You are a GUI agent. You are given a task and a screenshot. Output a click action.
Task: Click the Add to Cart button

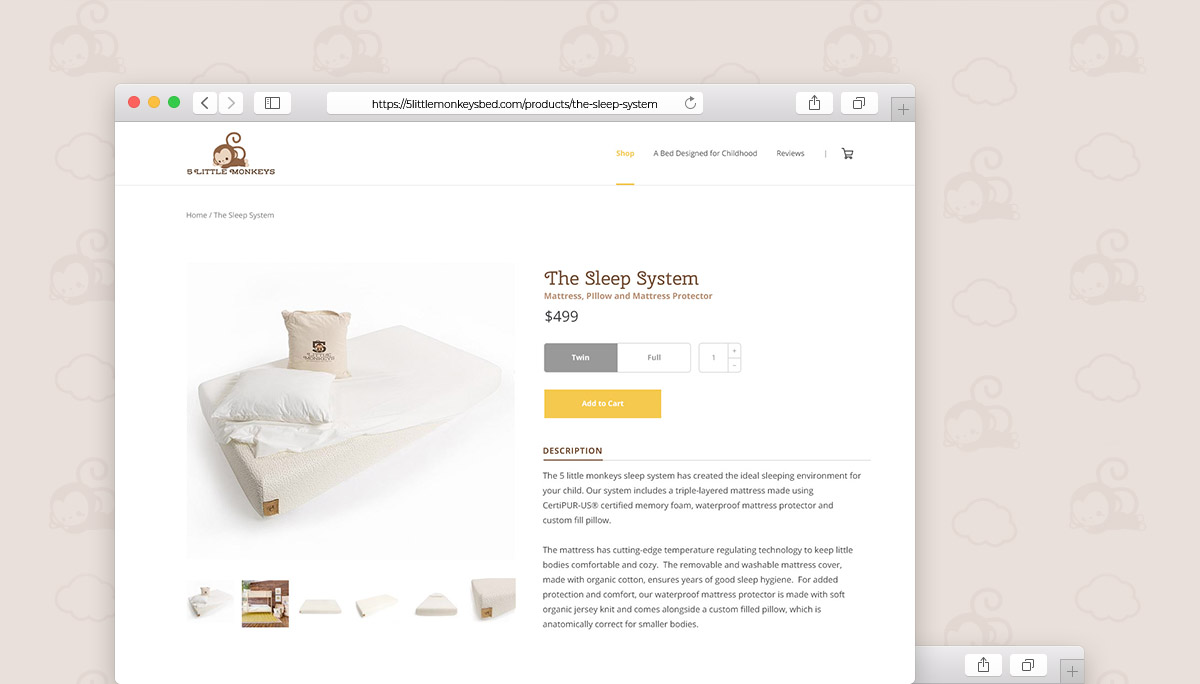coord(602,403)
